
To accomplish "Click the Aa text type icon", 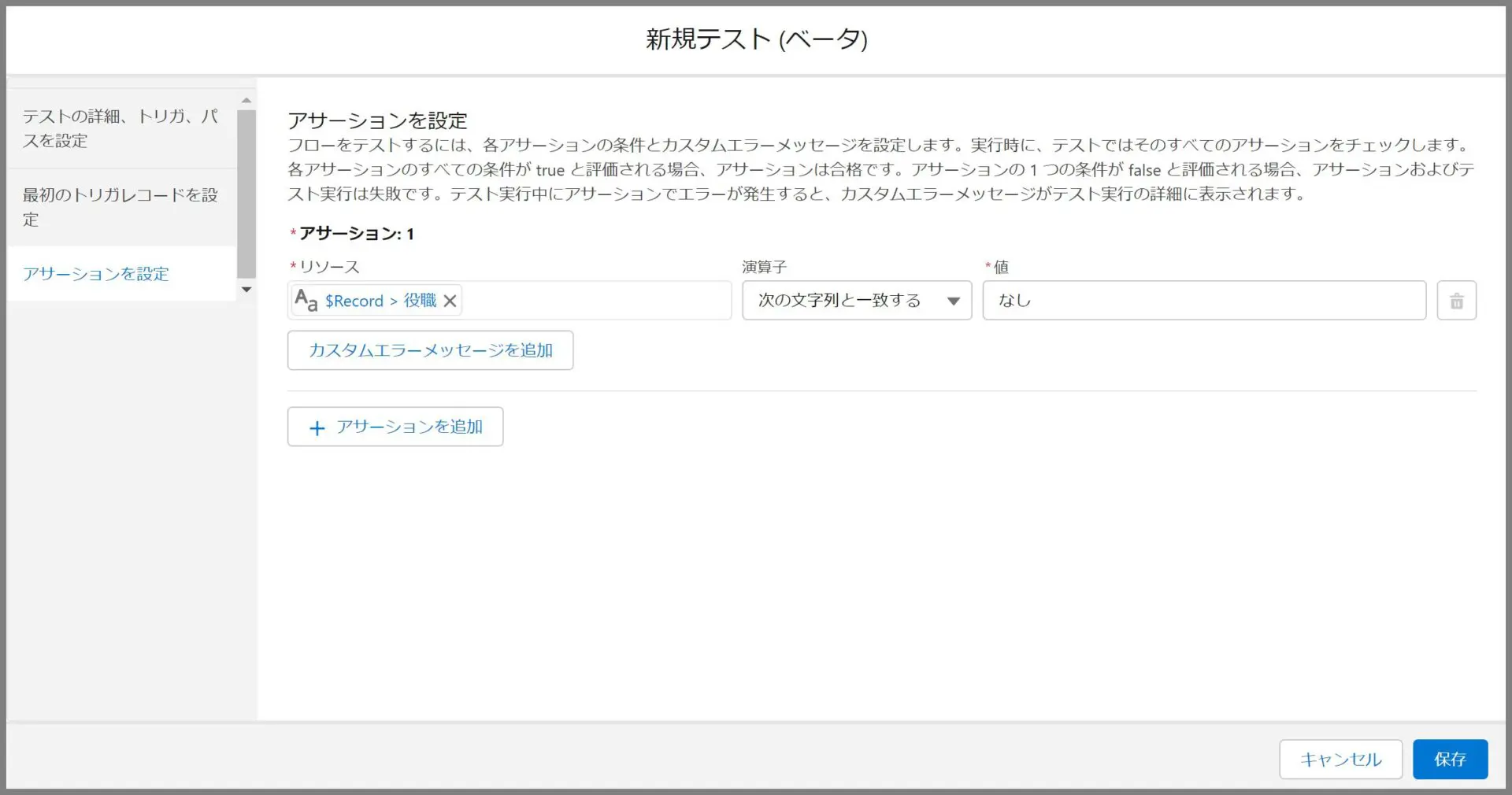I will pyautogui.click(x=306, y=300).
